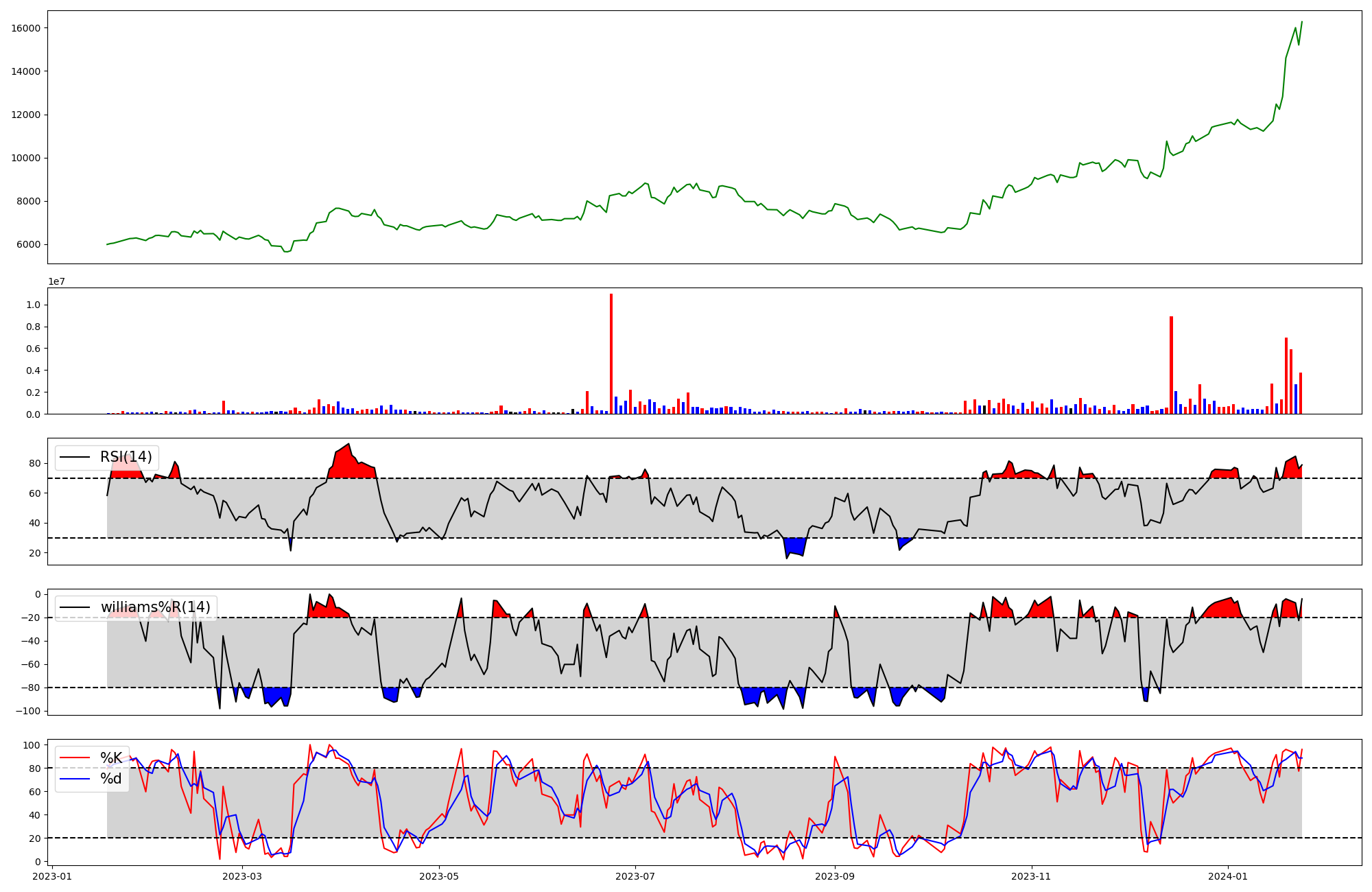Click the 10000 price axis label

click(x=25, y=158)
